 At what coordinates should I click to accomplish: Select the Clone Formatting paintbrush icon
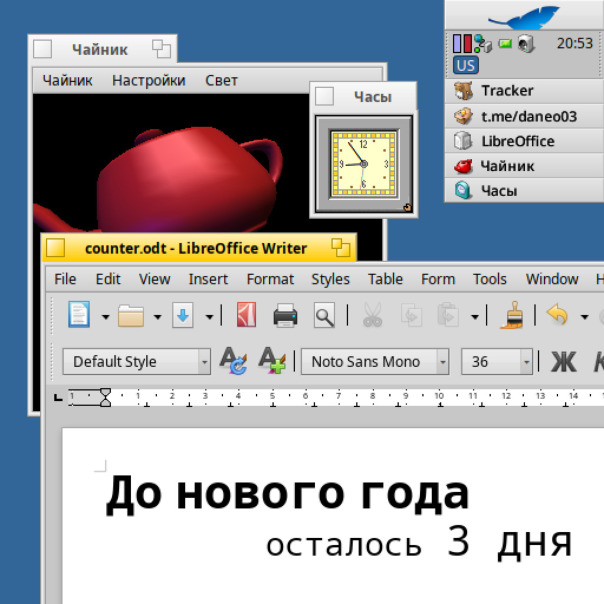coord(512,315)
